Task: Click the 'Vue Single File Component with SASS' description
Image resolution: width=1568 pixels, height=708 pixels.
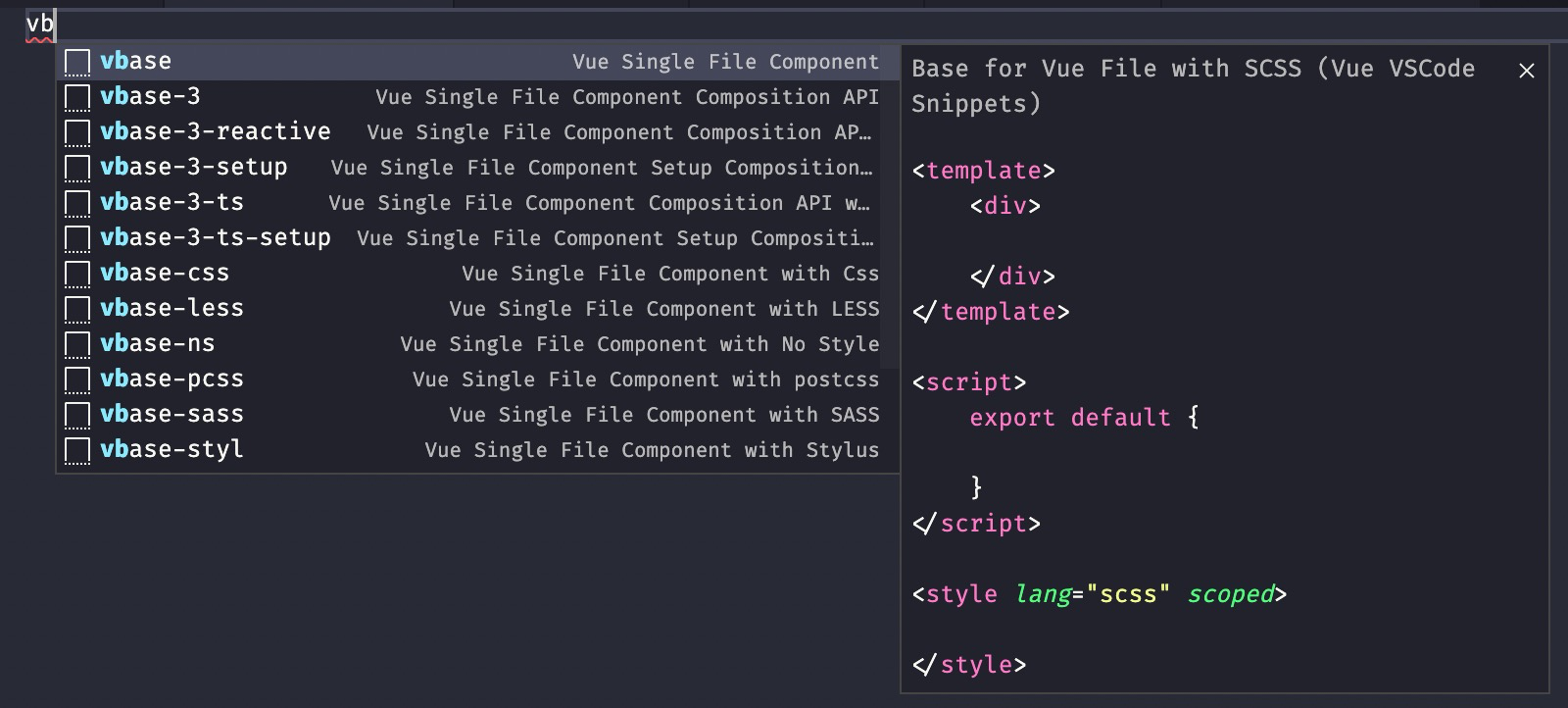Action: [x=664, y=416]
